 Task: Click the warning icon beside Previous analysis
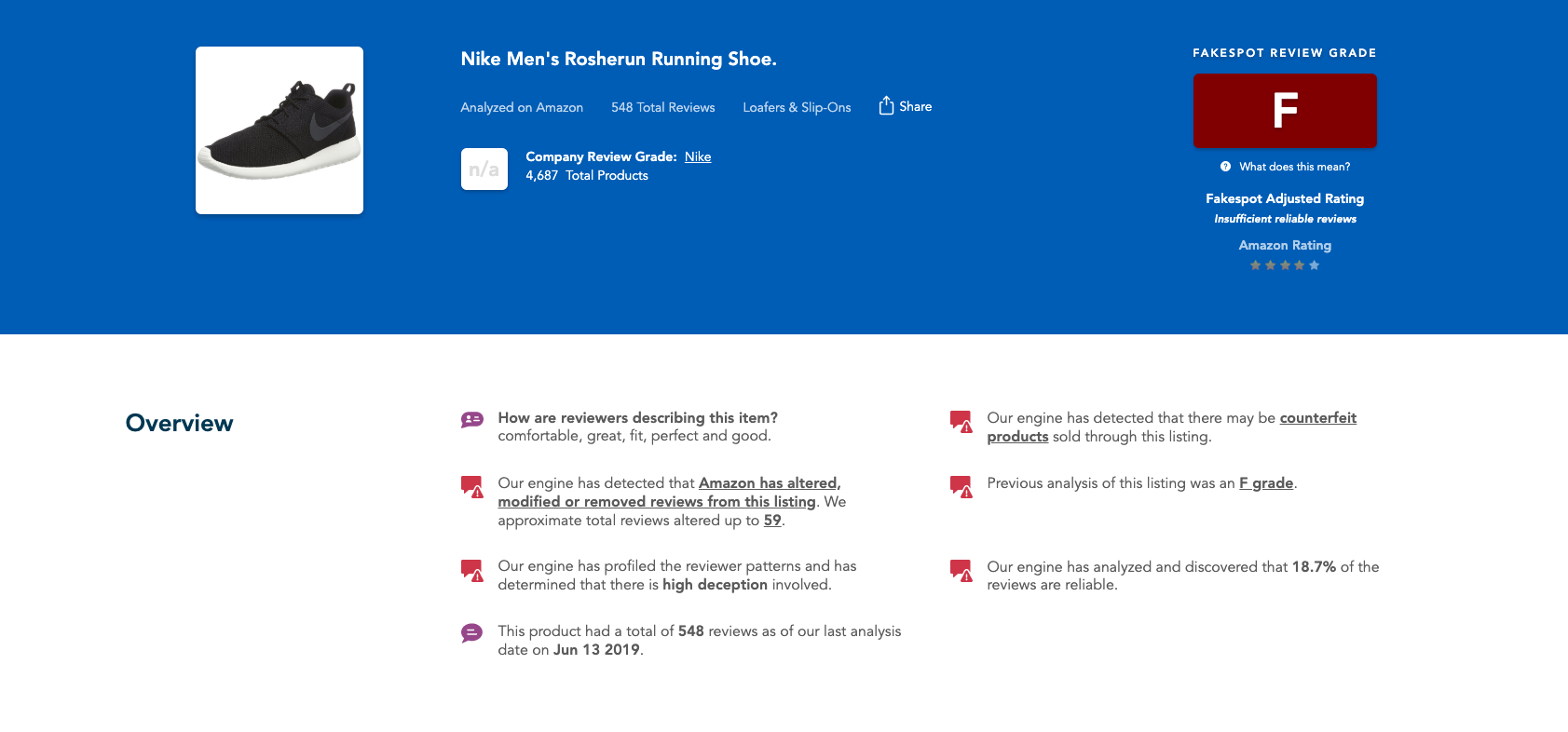tap(961, 486)
